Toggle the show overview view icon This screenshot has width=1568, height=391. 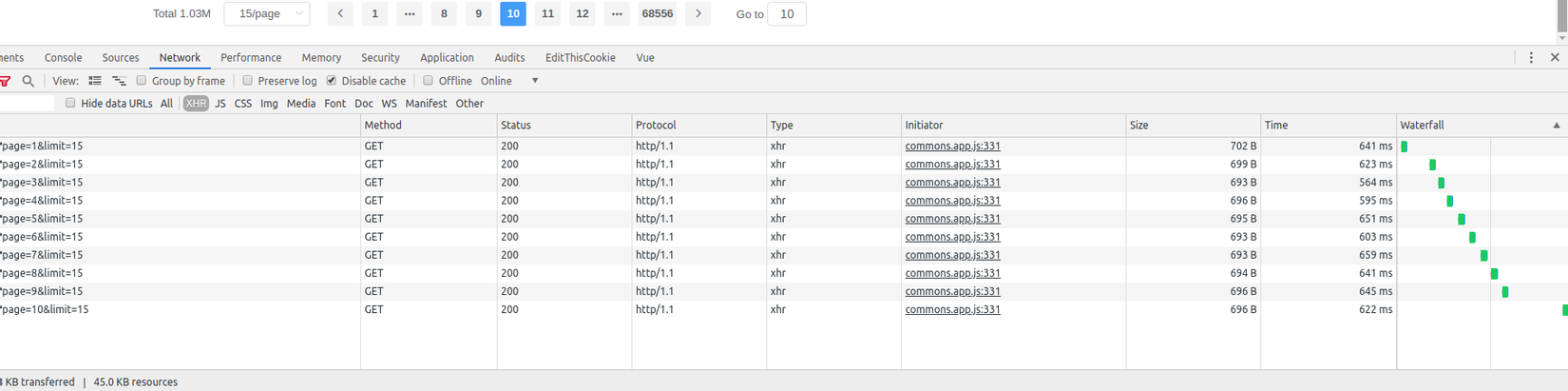point(119,81)
